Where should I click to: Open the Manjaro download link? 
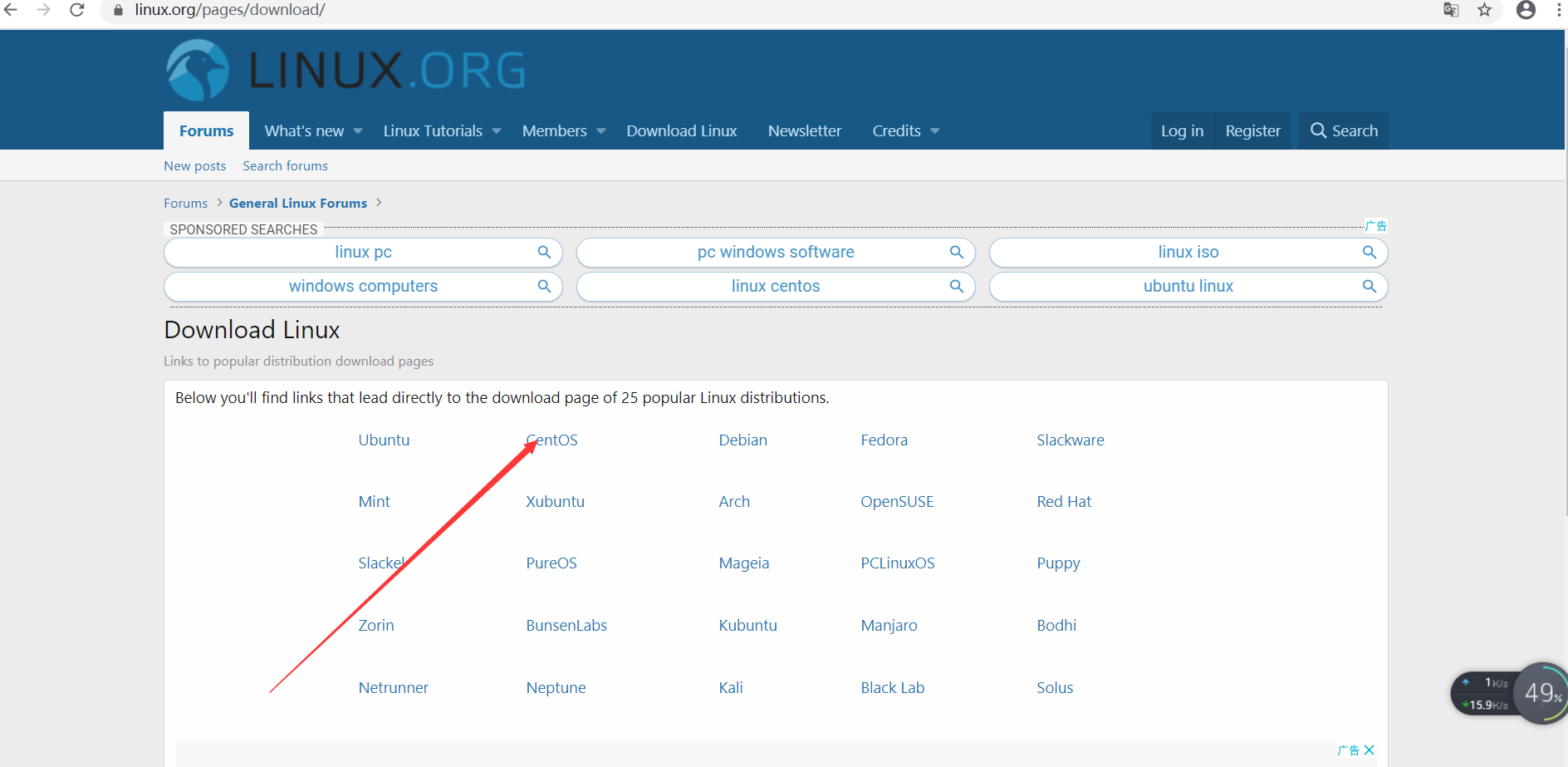point(889,625)
